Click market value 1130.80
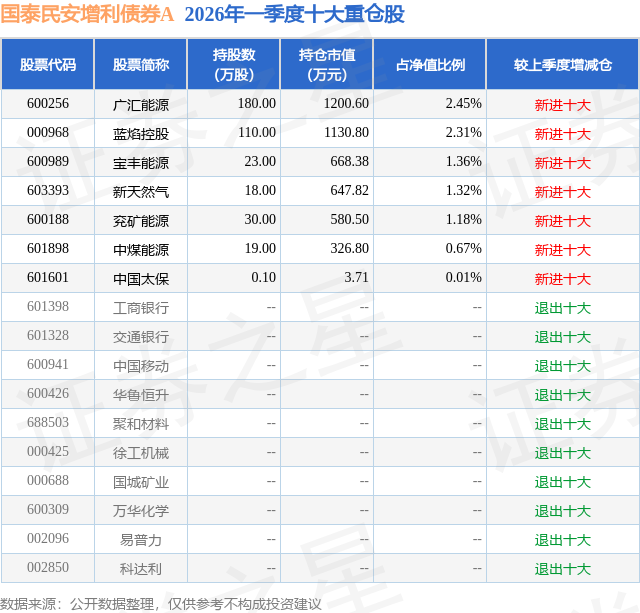Viewport: 640px width, 613px height. coord(346,133)
